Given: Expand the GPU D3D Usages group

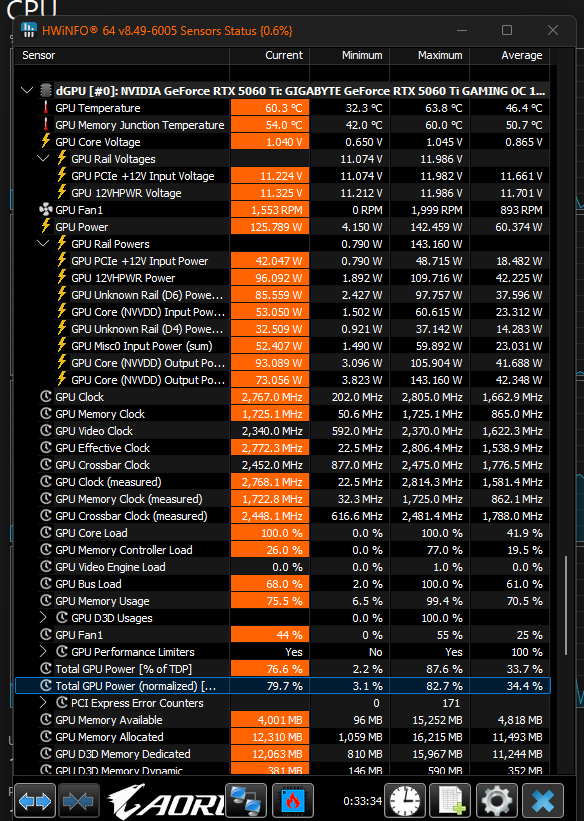Looking at the screenshot, I should point(43,618).
